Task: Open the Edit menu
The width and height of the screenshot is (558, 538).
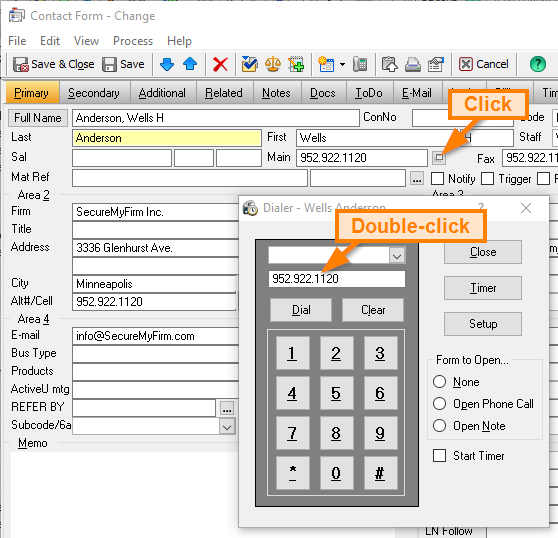Action: pyautogui.click(x=50, y=41)
